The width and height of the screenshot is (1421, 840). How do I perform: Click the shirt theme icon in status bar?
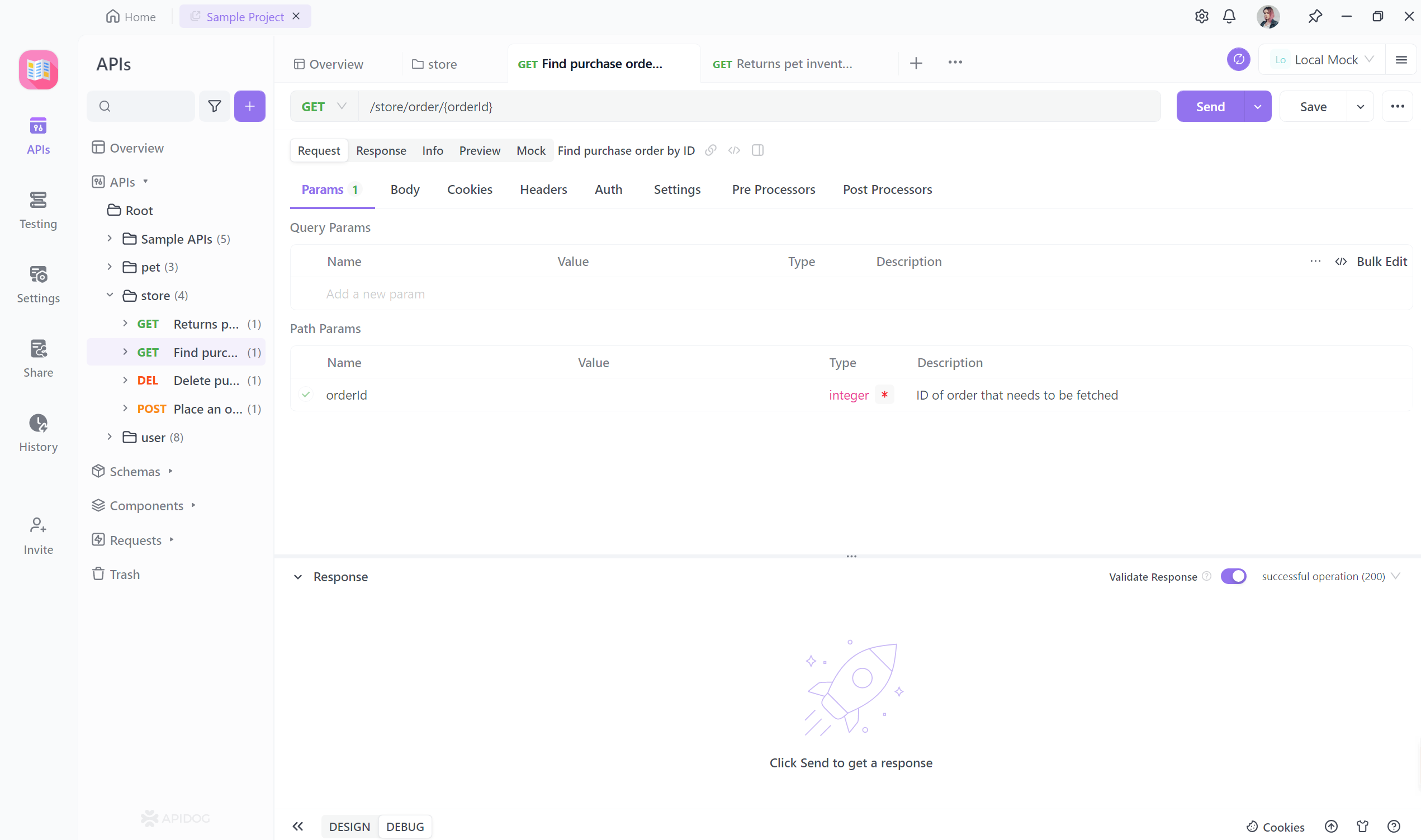[1362, 827]
